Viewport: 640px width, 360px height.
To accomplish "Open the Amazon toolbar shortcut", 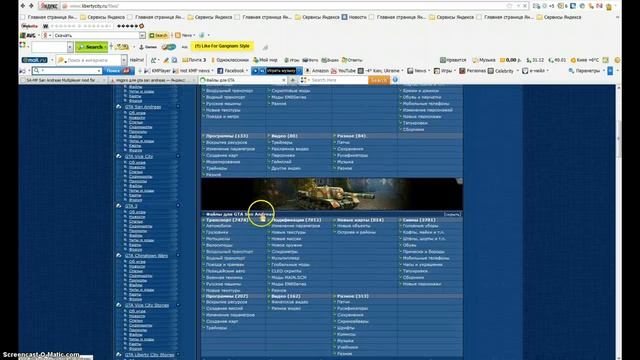I will pyautogui.click(x=317, y=71).
